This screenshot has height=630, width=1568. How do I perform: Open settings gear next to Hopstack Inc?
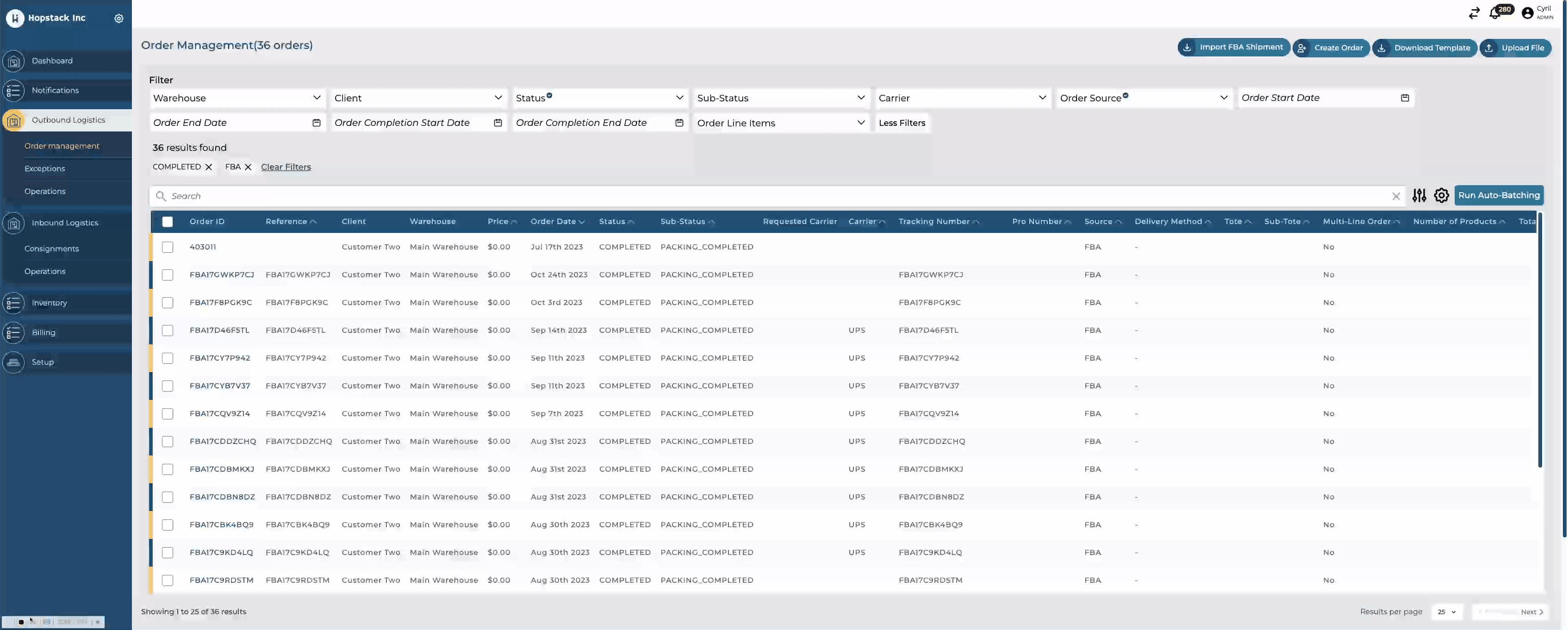pos(118,18)
